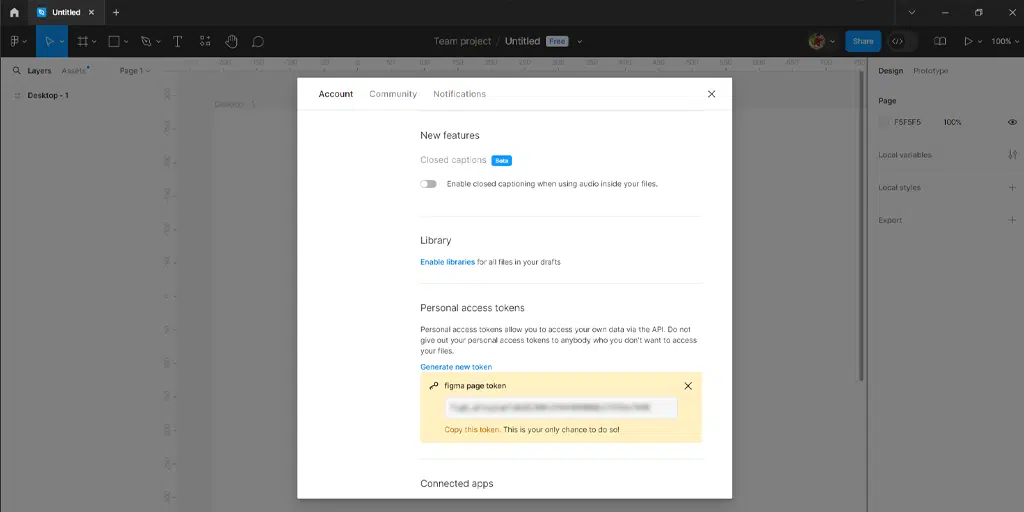This screenshot has width=1024, height=512.
Task: Open the file name dropdown chevron
Action: pyautogui.click(x=579, y=41)
